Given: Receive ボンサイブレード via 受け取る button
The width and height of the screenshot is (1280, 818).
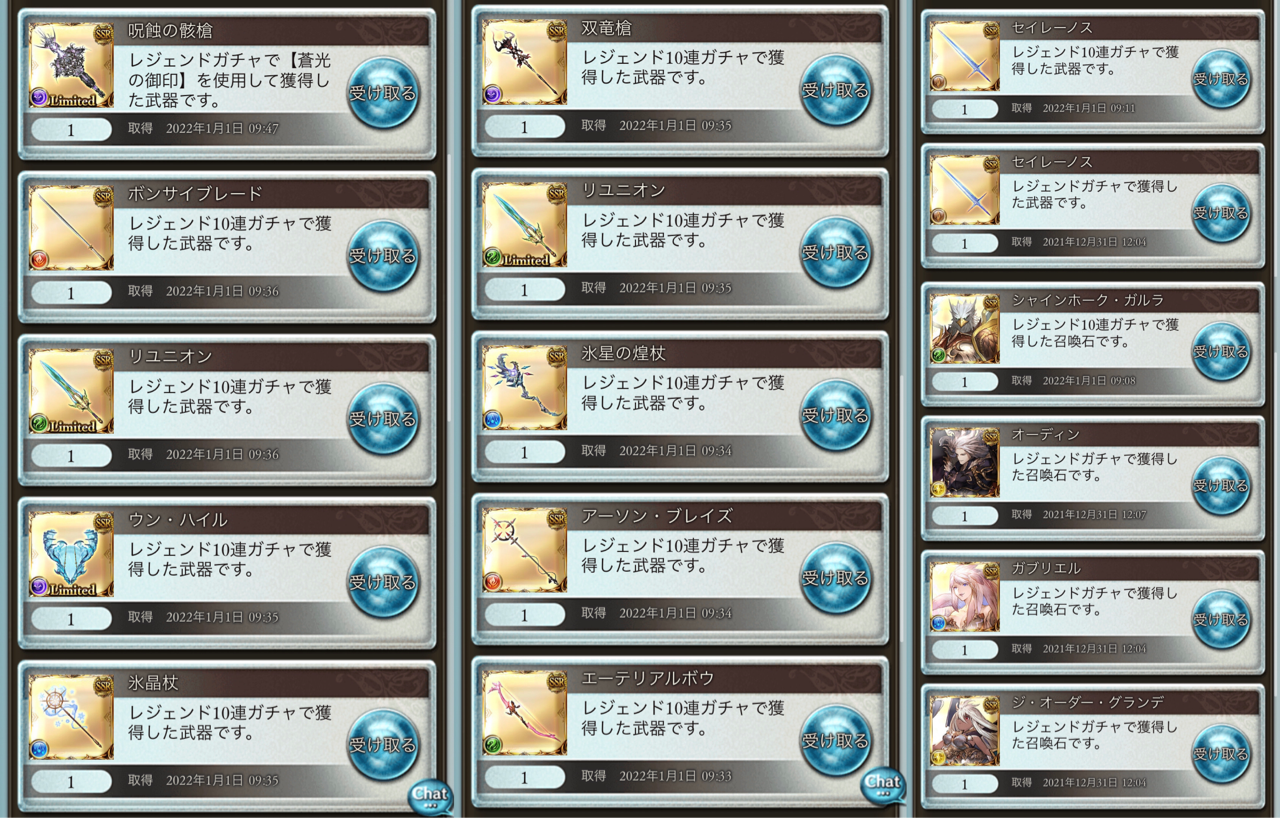Looking at the screenshot, I should pos(383,256).
